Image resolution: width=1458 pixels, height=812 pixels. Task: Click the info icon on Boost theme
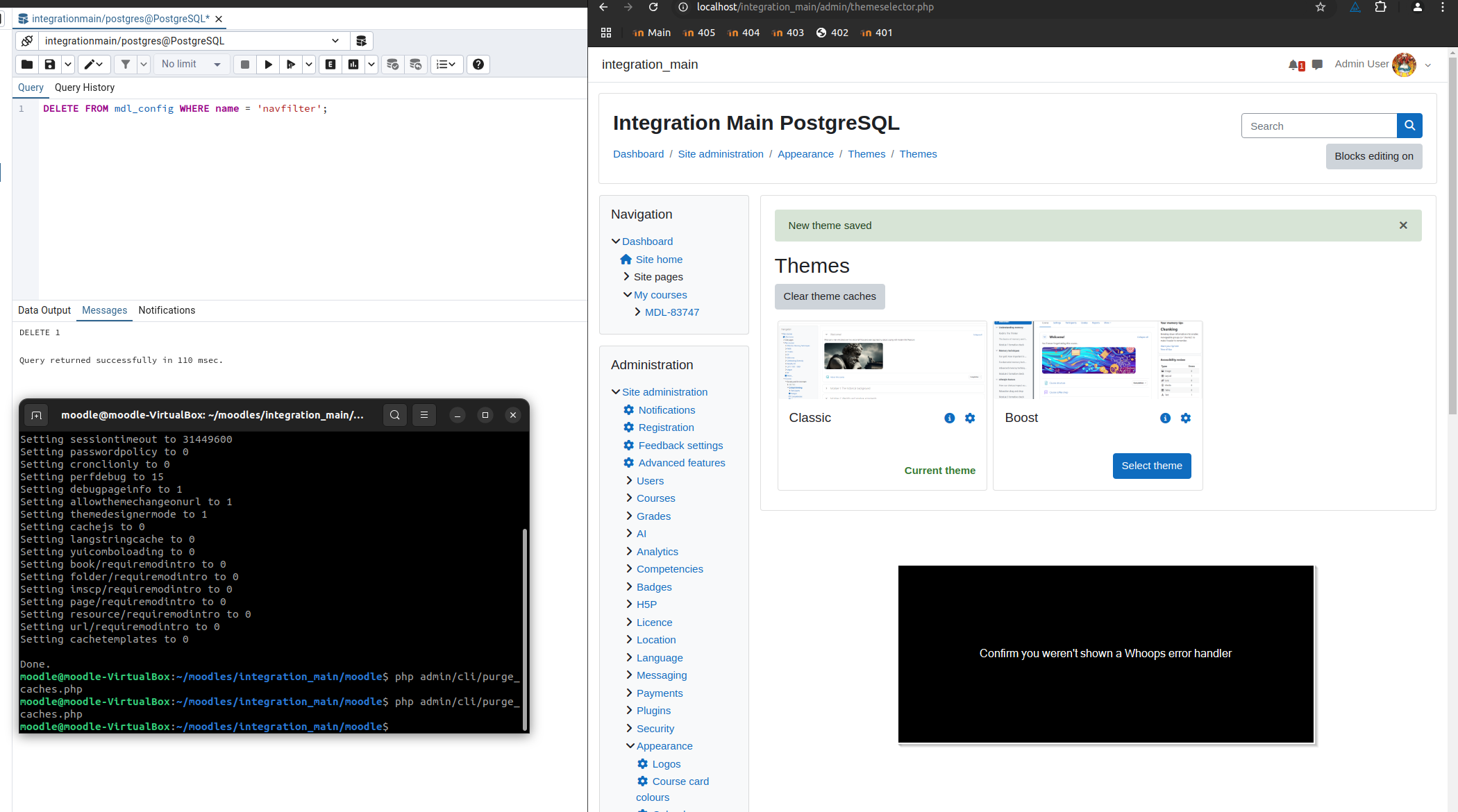click(x=1166, y=418)
